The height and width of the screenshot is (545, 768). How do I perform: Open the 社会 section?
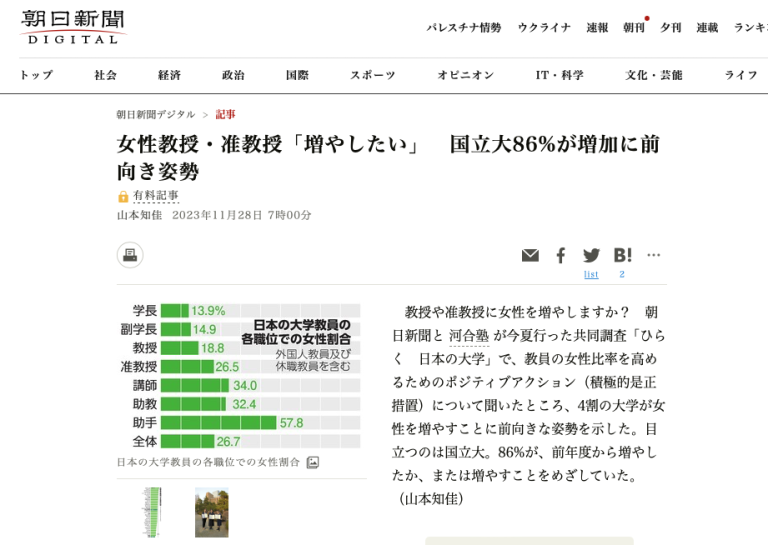coord(106,75)
